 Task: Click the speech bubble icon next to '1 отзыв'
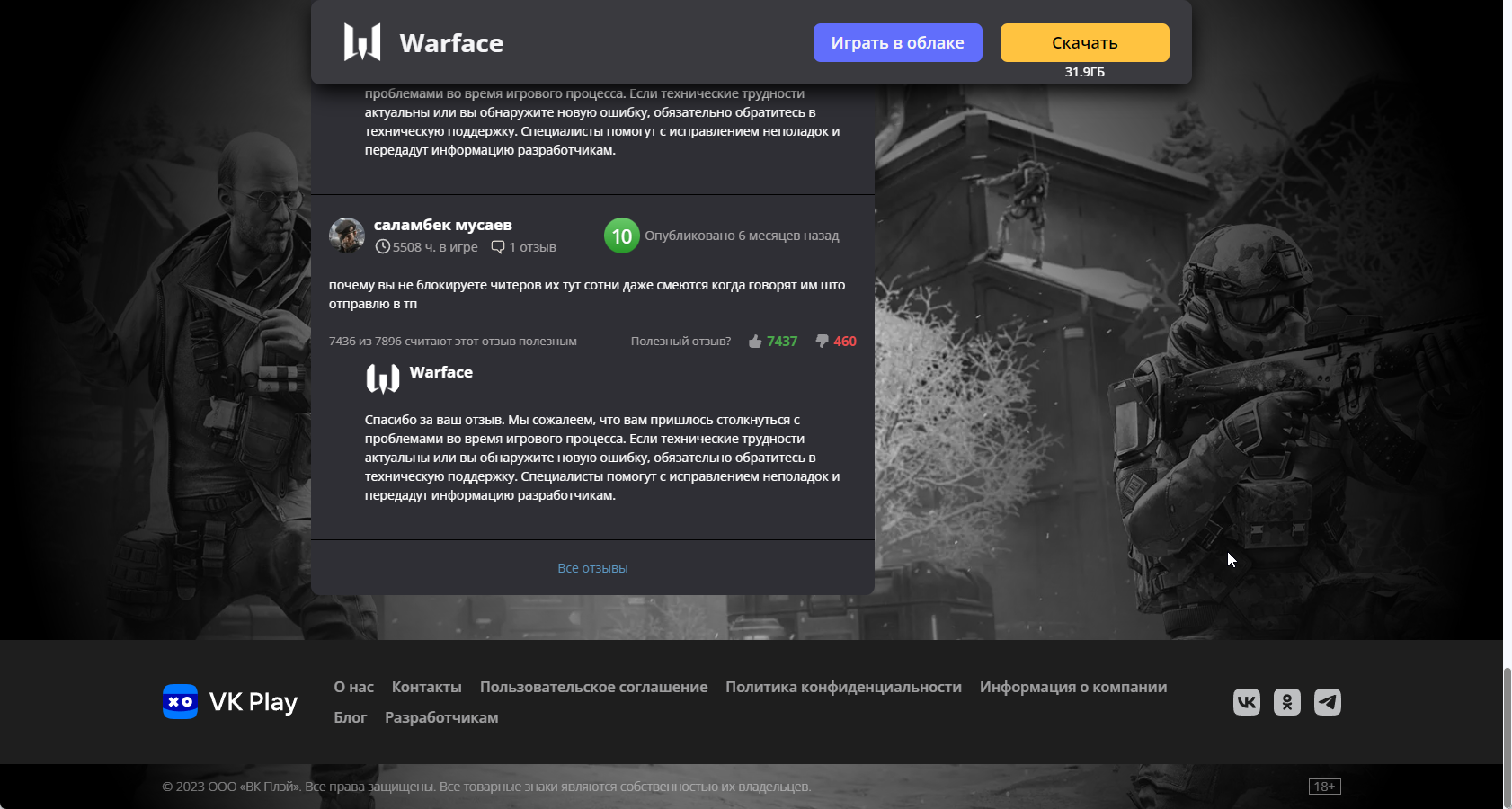coord(498,246)
